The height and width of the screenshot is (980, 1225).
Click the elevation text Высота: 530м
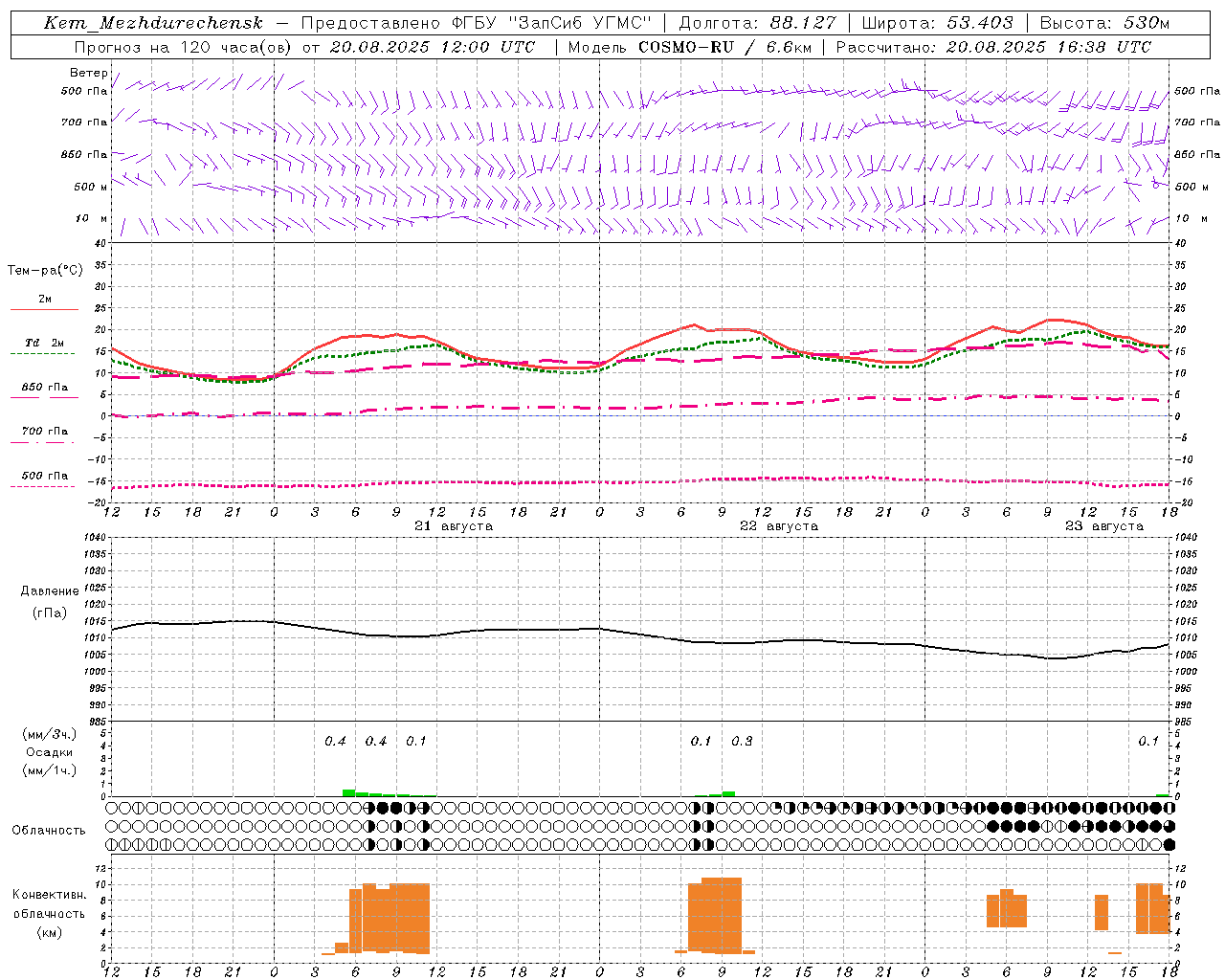1105,23
